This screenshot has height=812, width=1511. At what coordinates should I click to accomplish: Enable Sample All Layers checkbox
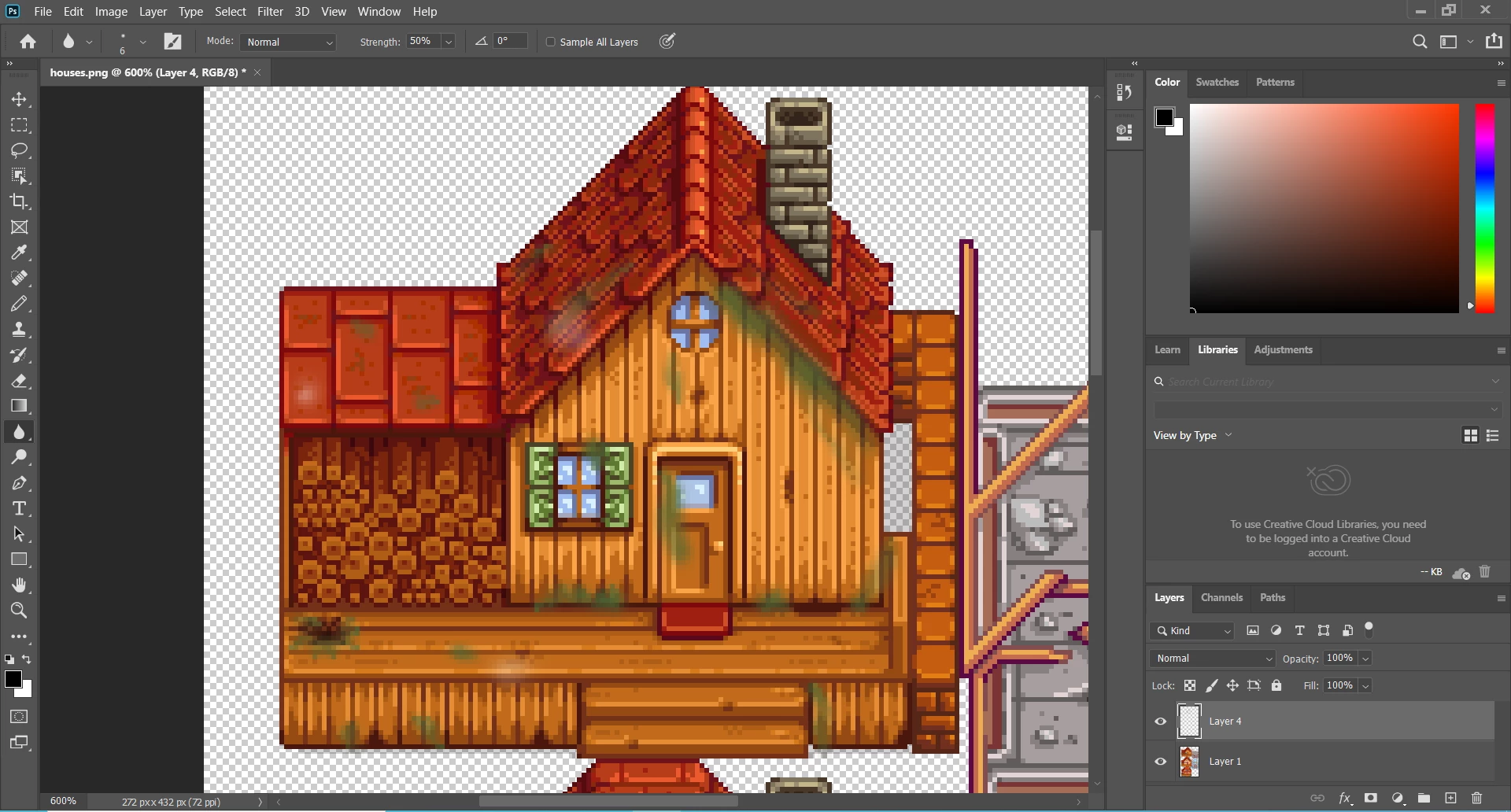551,42
